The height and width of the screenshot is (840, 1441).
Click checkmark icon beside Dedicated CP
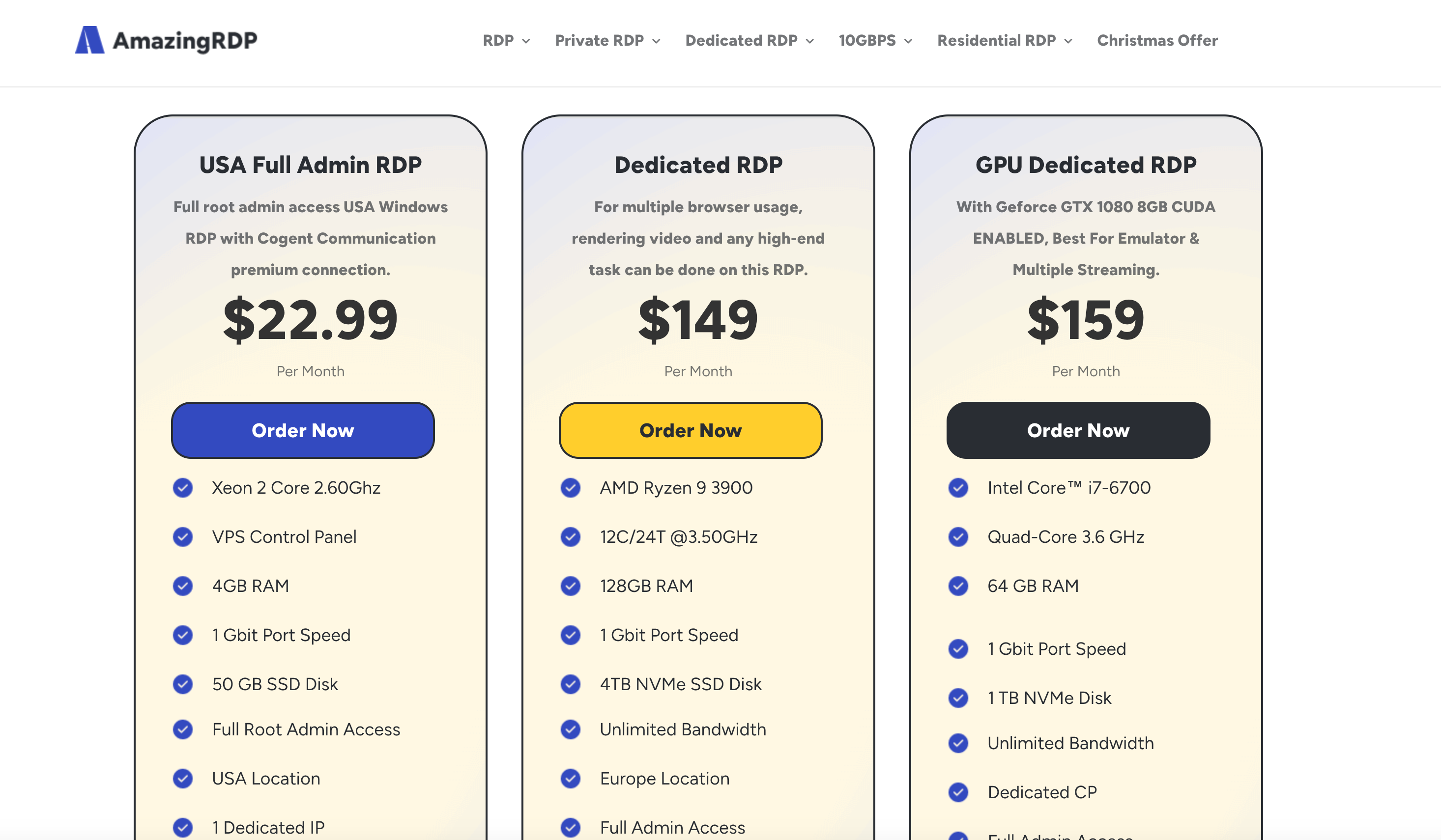[958, 792]
